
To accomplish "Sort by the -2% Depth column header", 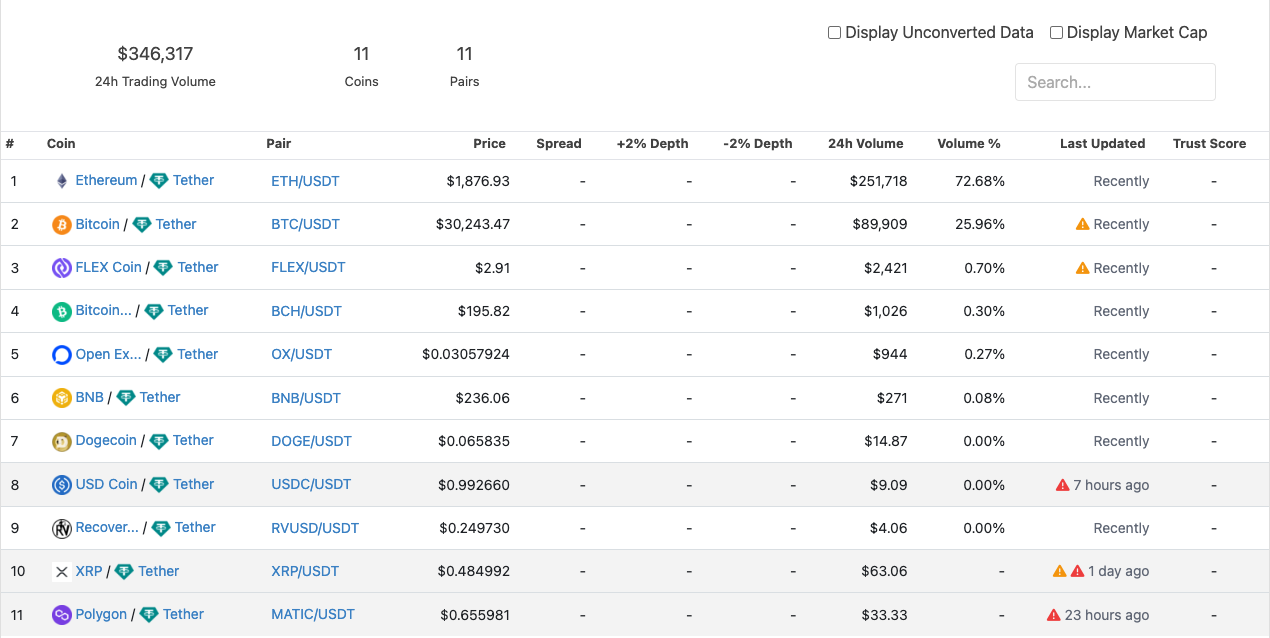I will coord(757,144).
